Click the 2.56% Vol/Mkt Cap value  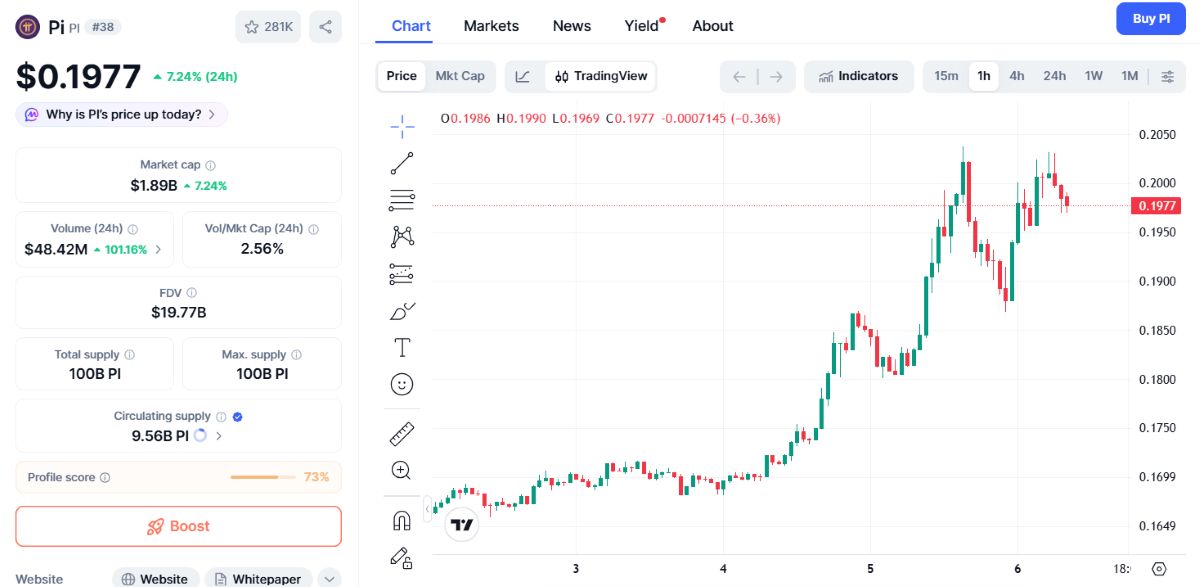262,249
